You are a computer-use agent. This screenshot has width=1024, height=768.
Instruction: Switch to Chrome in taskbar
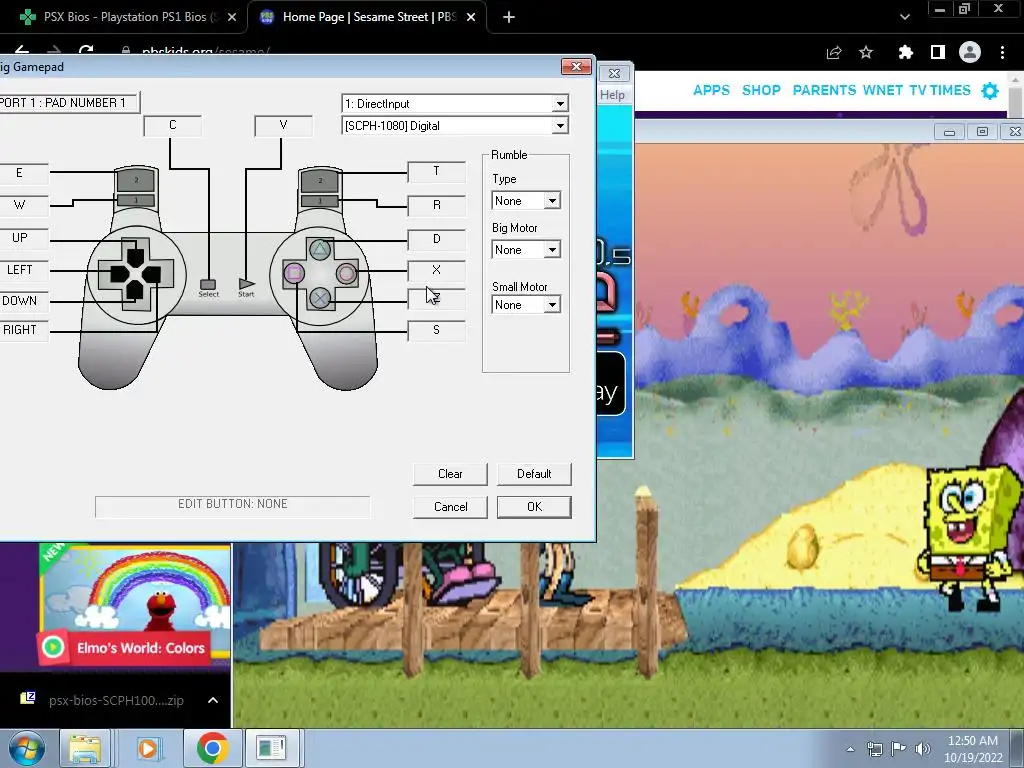[212, 748]
